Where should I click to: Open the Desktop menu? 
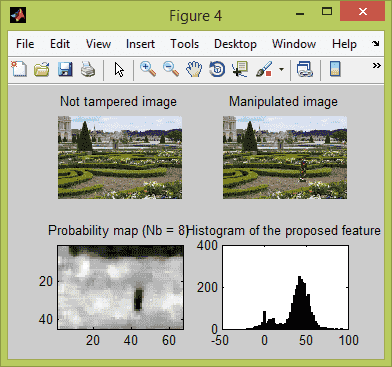(235, 44)
